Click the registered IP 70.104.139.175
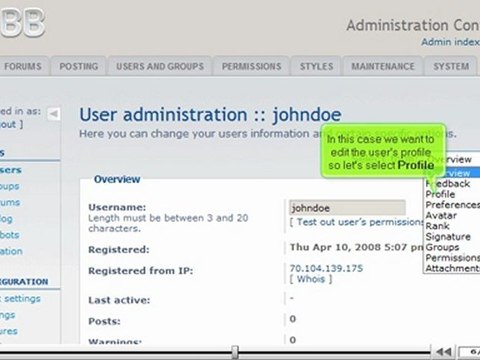This screenshot has width=480, height=360. click(x=326, y=268)
